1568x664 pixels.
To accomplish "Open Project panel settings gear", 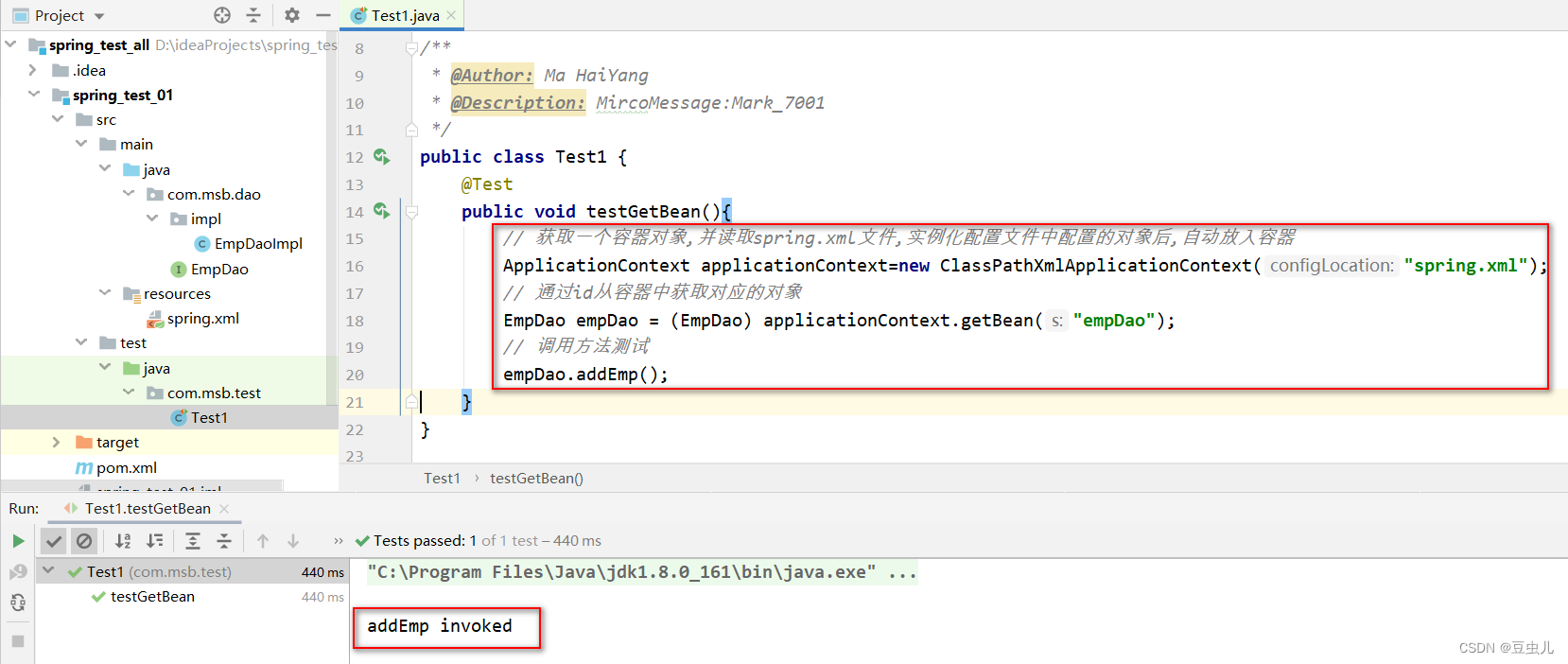I will (x=292, y=15).
